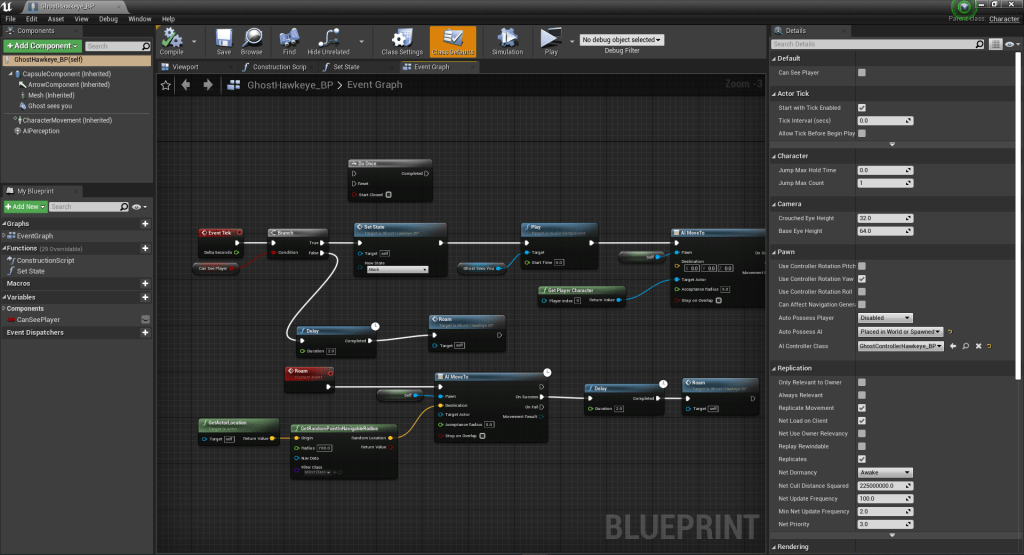Image resolution: width=1024 pixels, height=555 pixels.
Task: Open the Auto Possess Player dropdown
Action: [885, 318]
